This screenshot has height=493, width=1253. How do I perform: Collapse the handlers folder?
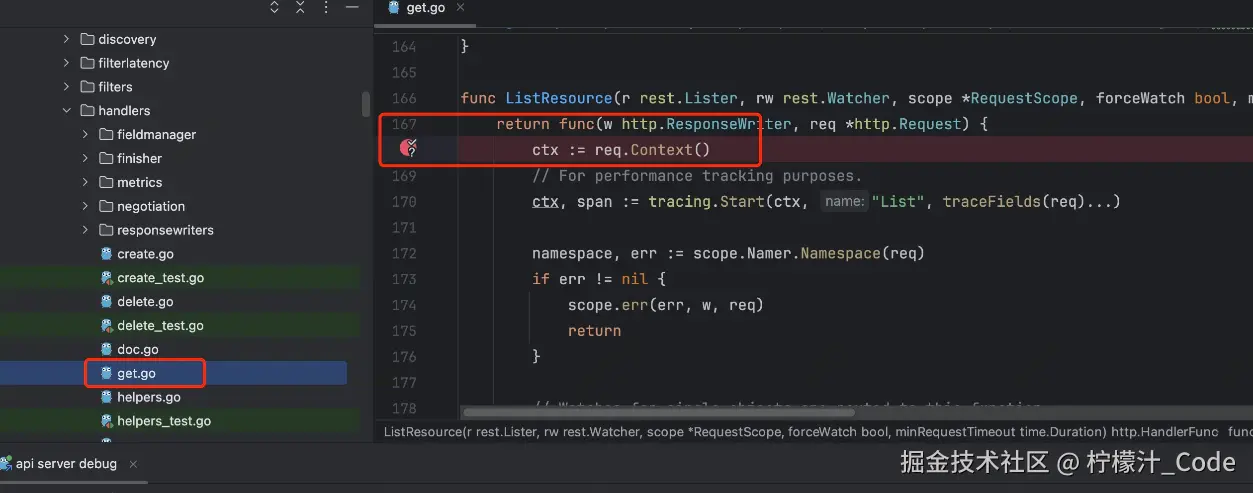tap(66, 111)
